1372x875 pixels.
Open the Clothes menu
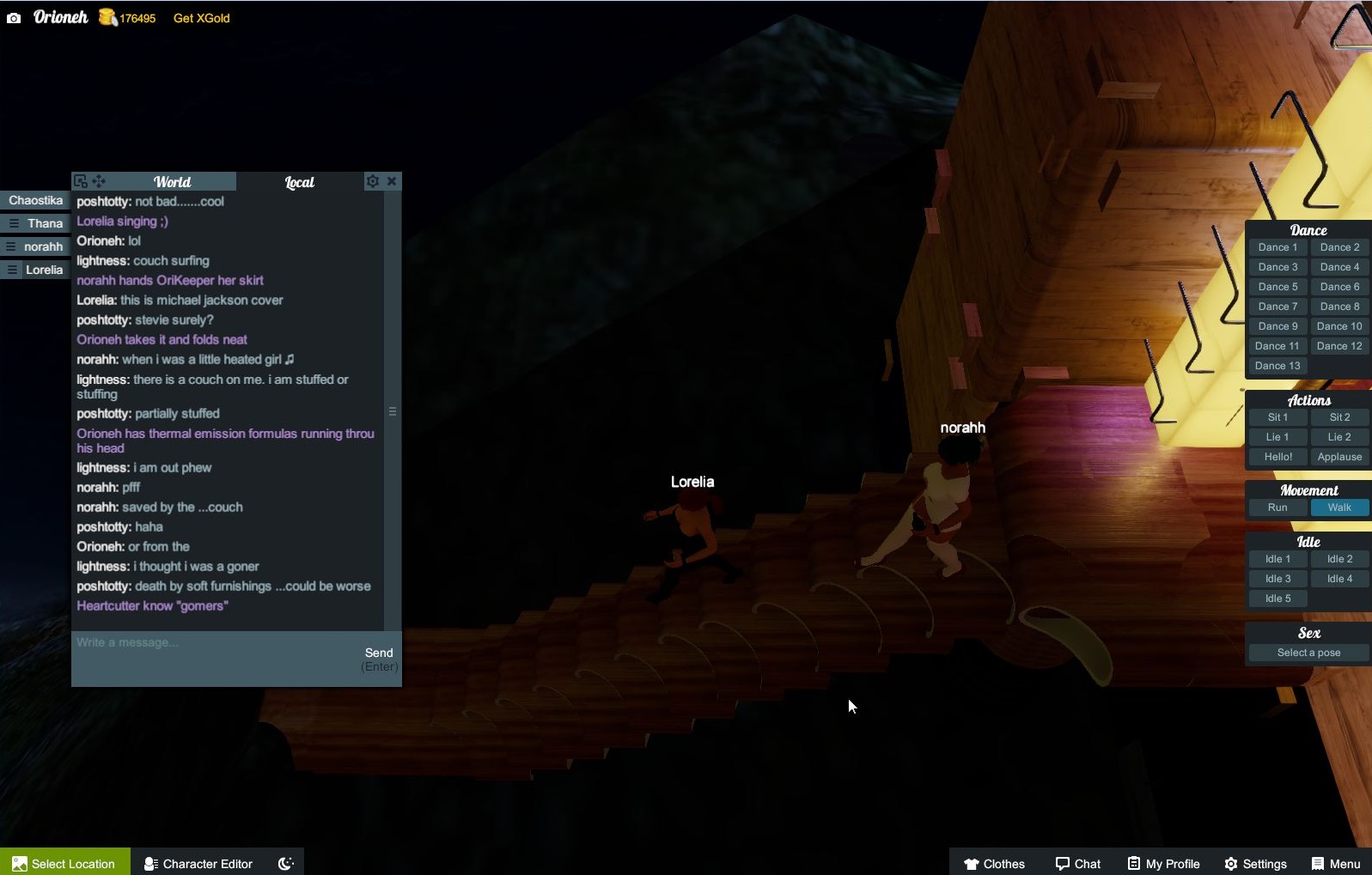(x=994, y=864)
